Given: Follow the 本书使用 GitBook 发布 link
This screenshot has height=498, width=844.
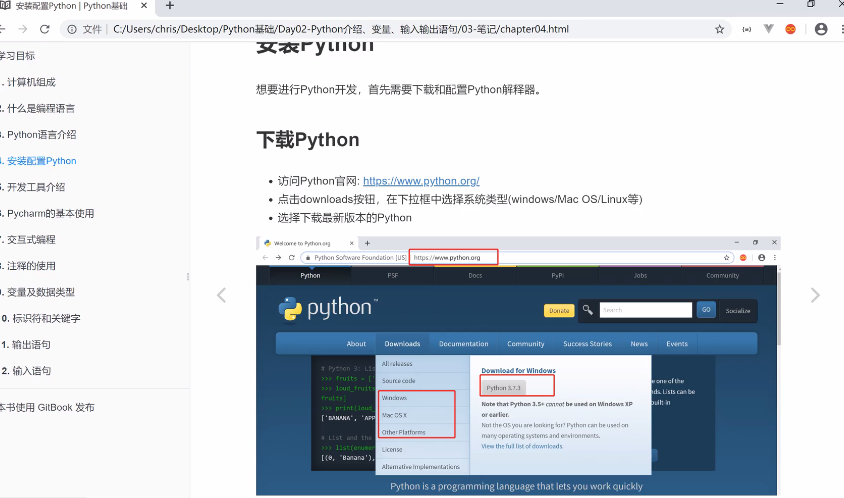Looking at the screenshot, I should [47, 408].
